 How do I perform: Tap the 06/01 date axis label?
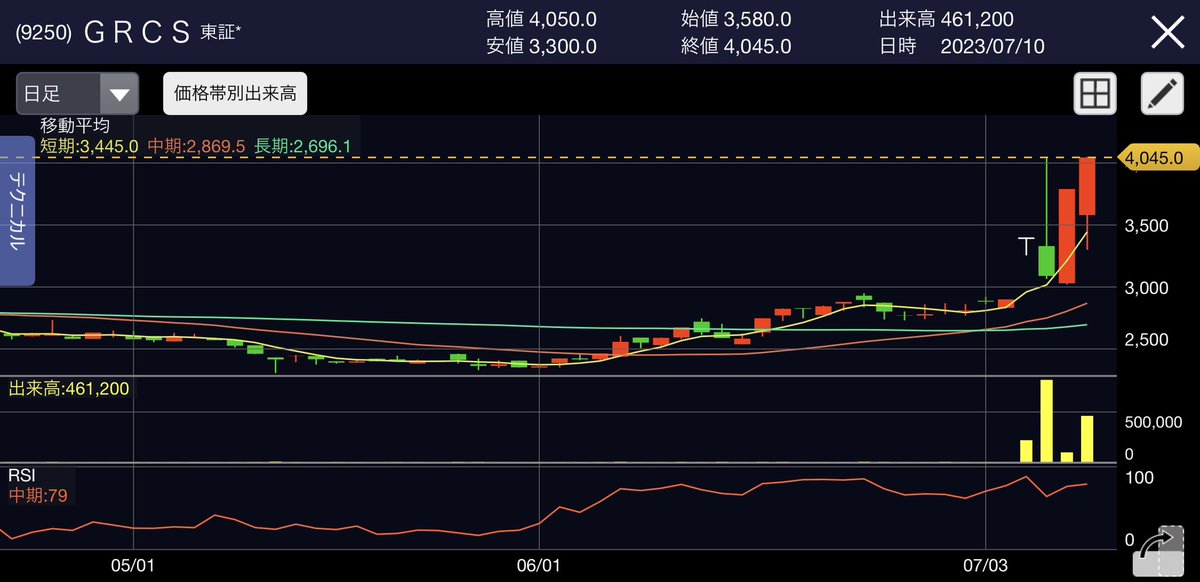538,565
